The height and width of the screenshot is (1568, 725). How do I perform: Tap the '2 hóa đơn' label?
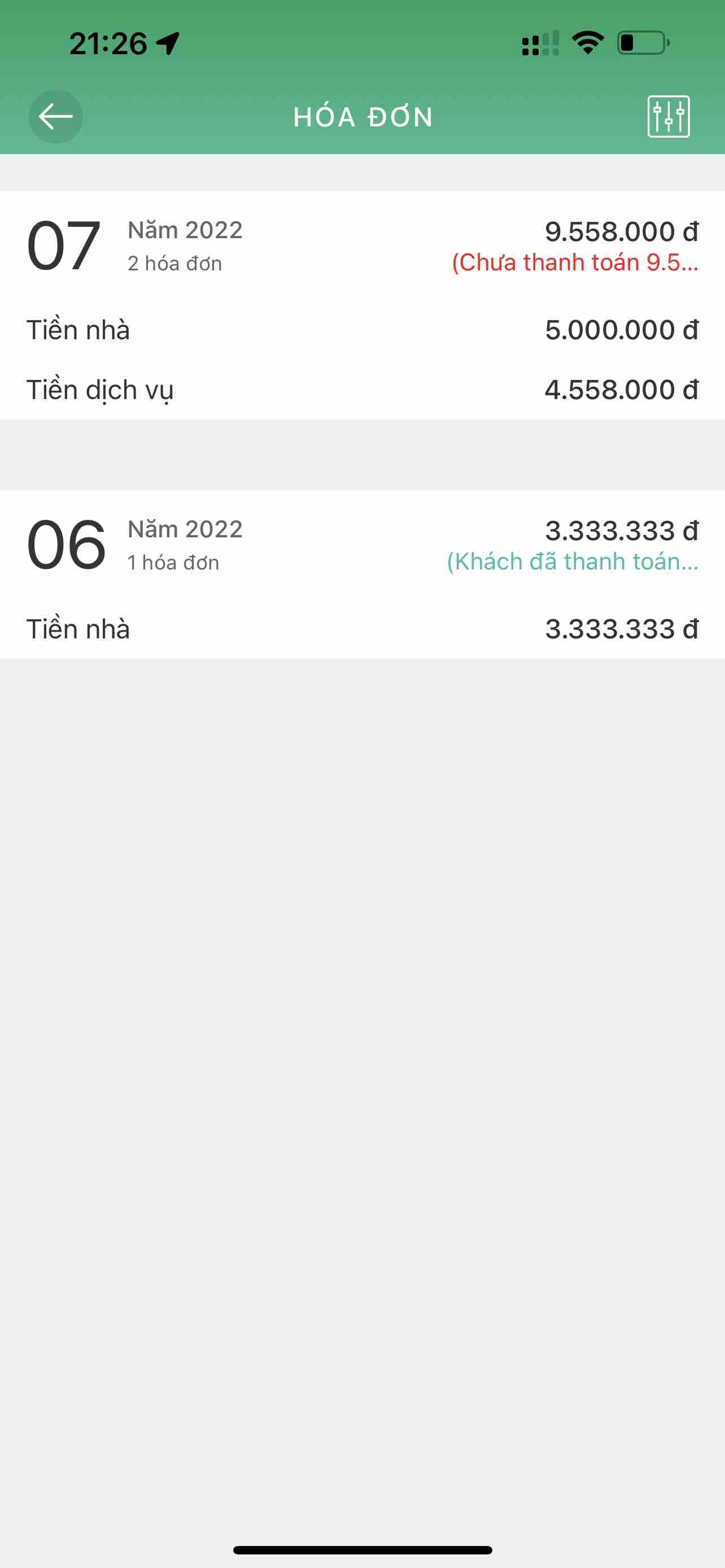point(174,264)
